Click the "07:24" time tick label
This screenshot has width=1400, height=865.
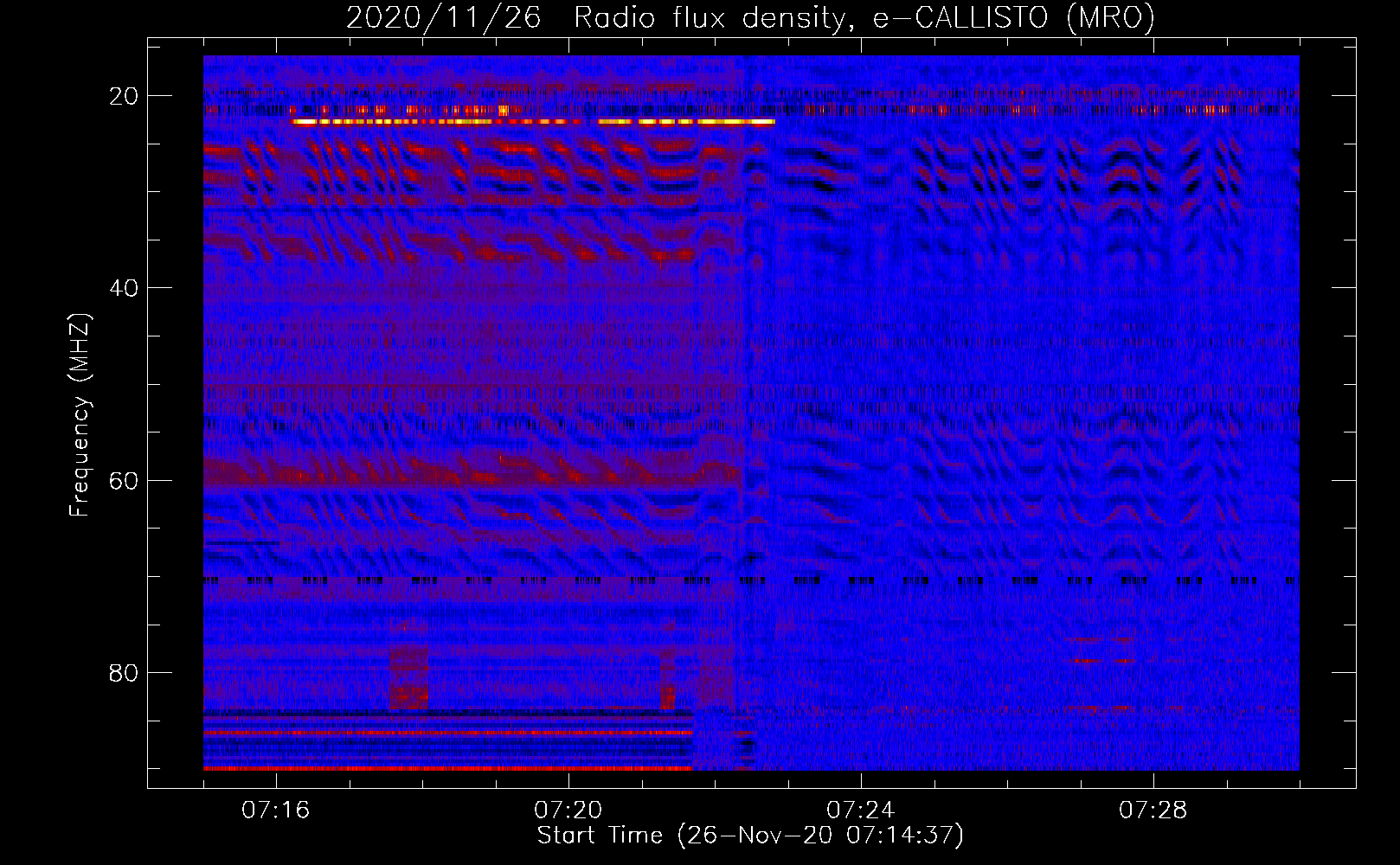click(x=861, y=811)
